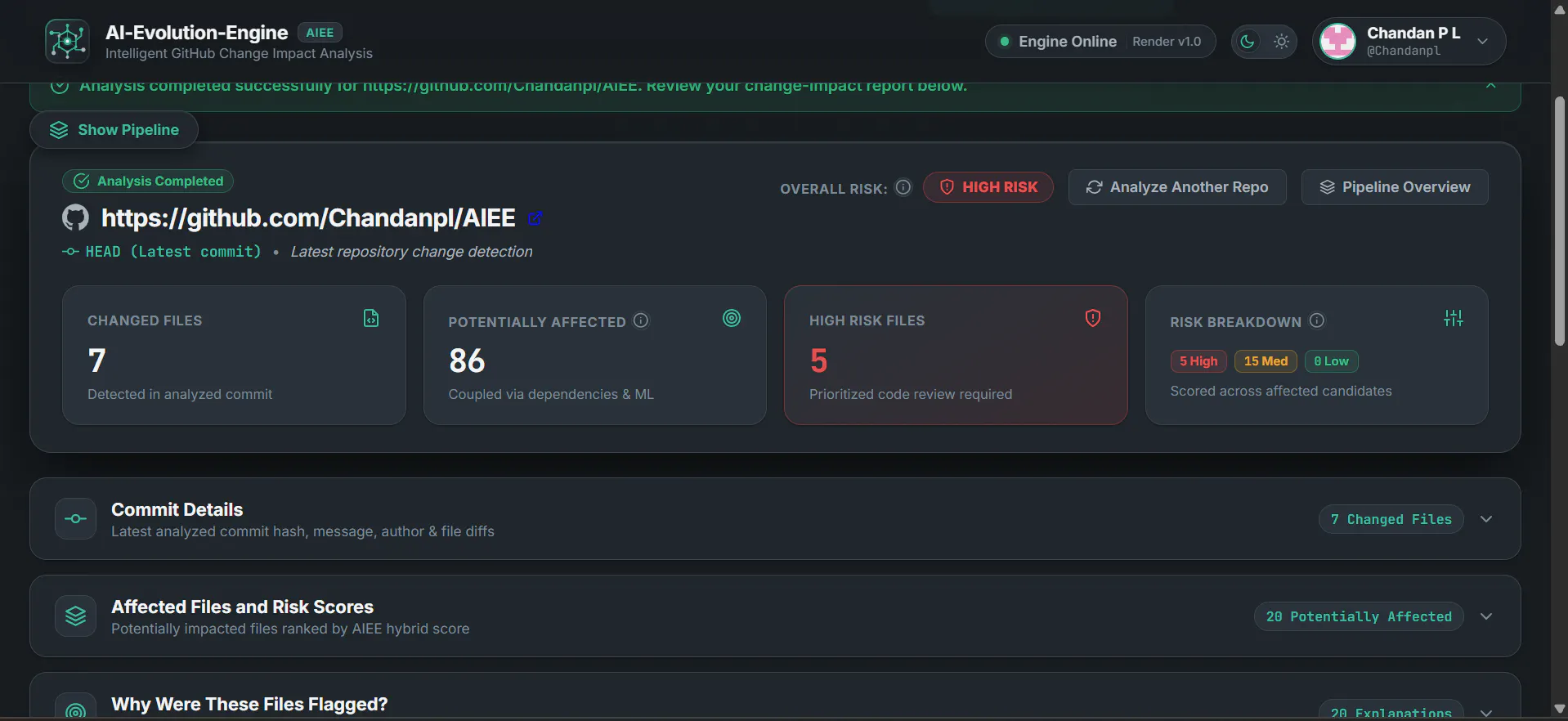The height and width of the screenshot is (721, 1568).
Task: Click the HIGH RISK badge
Action: click(988, 187)
